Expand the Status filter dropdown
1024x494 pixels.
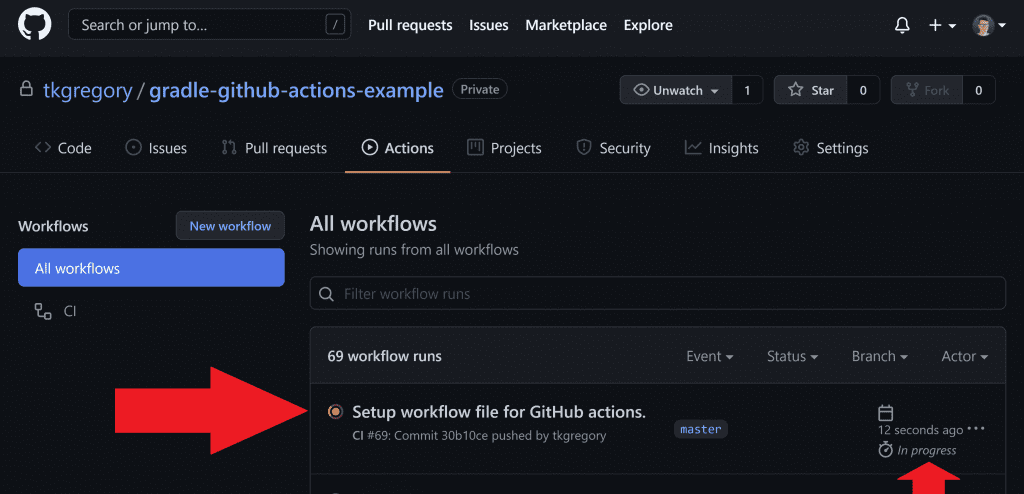click(792, 356)
